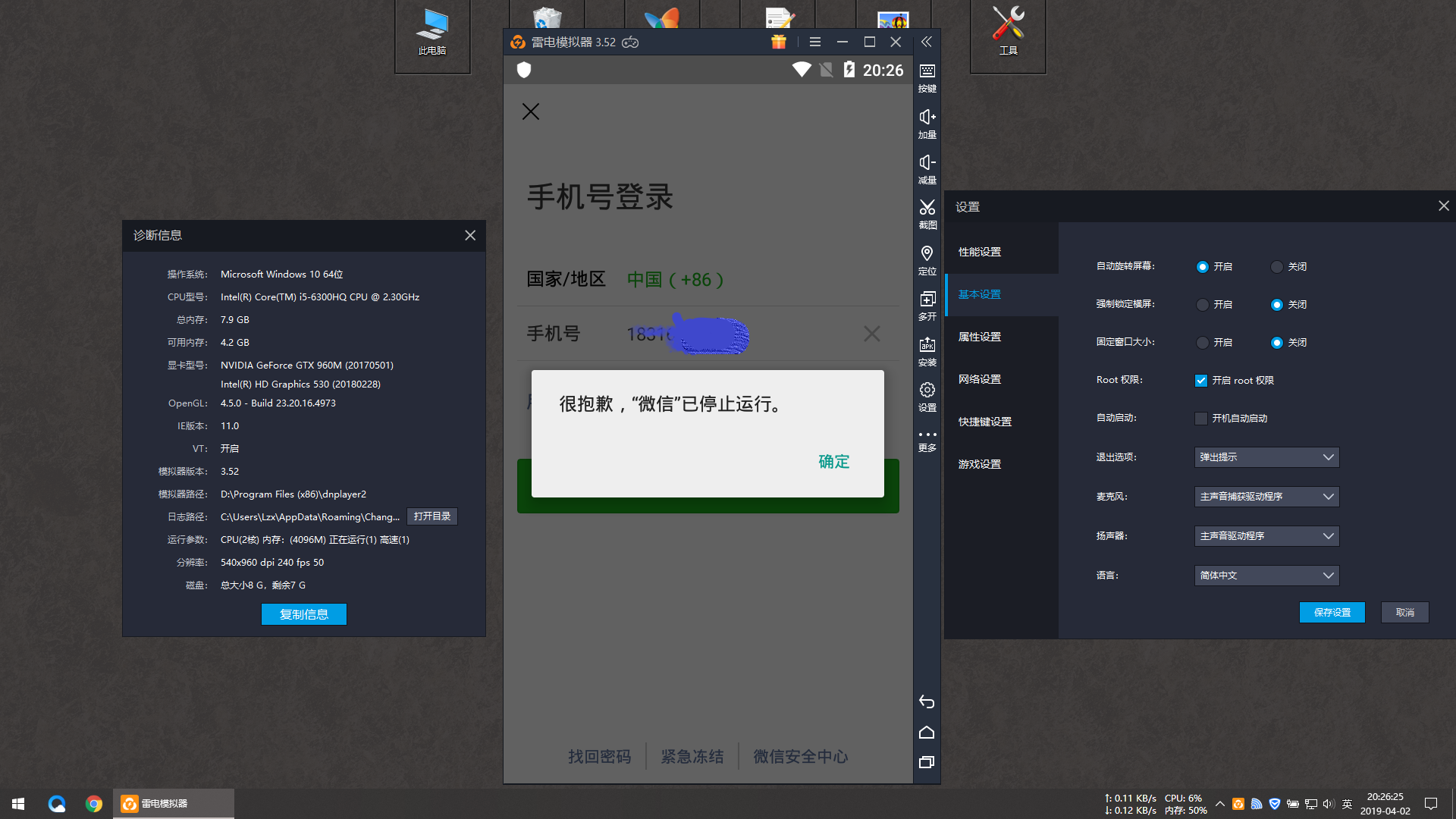
Task: Open the 网络设置 settings tab
Action: 980,379
